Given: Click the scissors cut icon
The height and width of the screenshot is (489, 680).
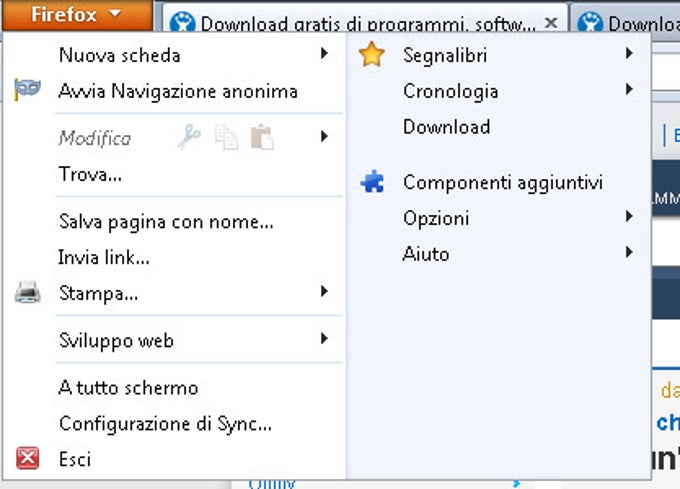Looking at the screenshot, I should point(189,137).
